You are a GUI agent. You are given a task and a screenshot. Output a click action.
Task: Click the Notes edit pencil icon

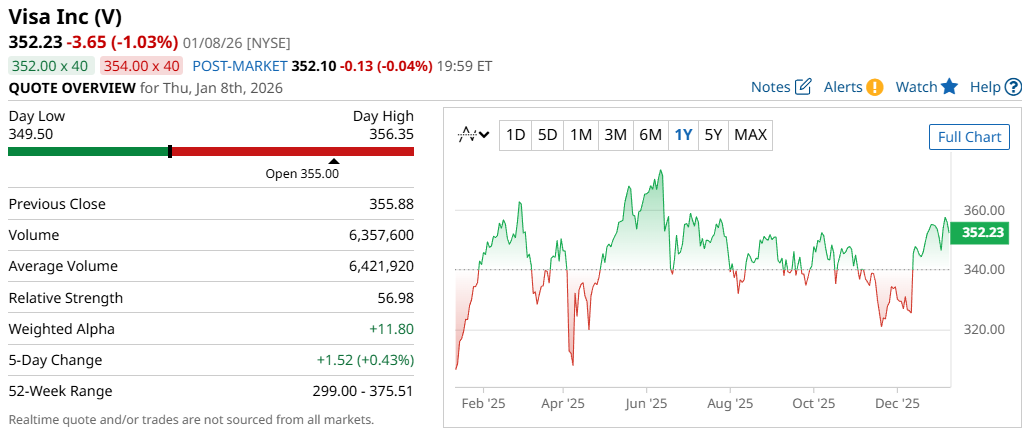(x=803, y=87)
